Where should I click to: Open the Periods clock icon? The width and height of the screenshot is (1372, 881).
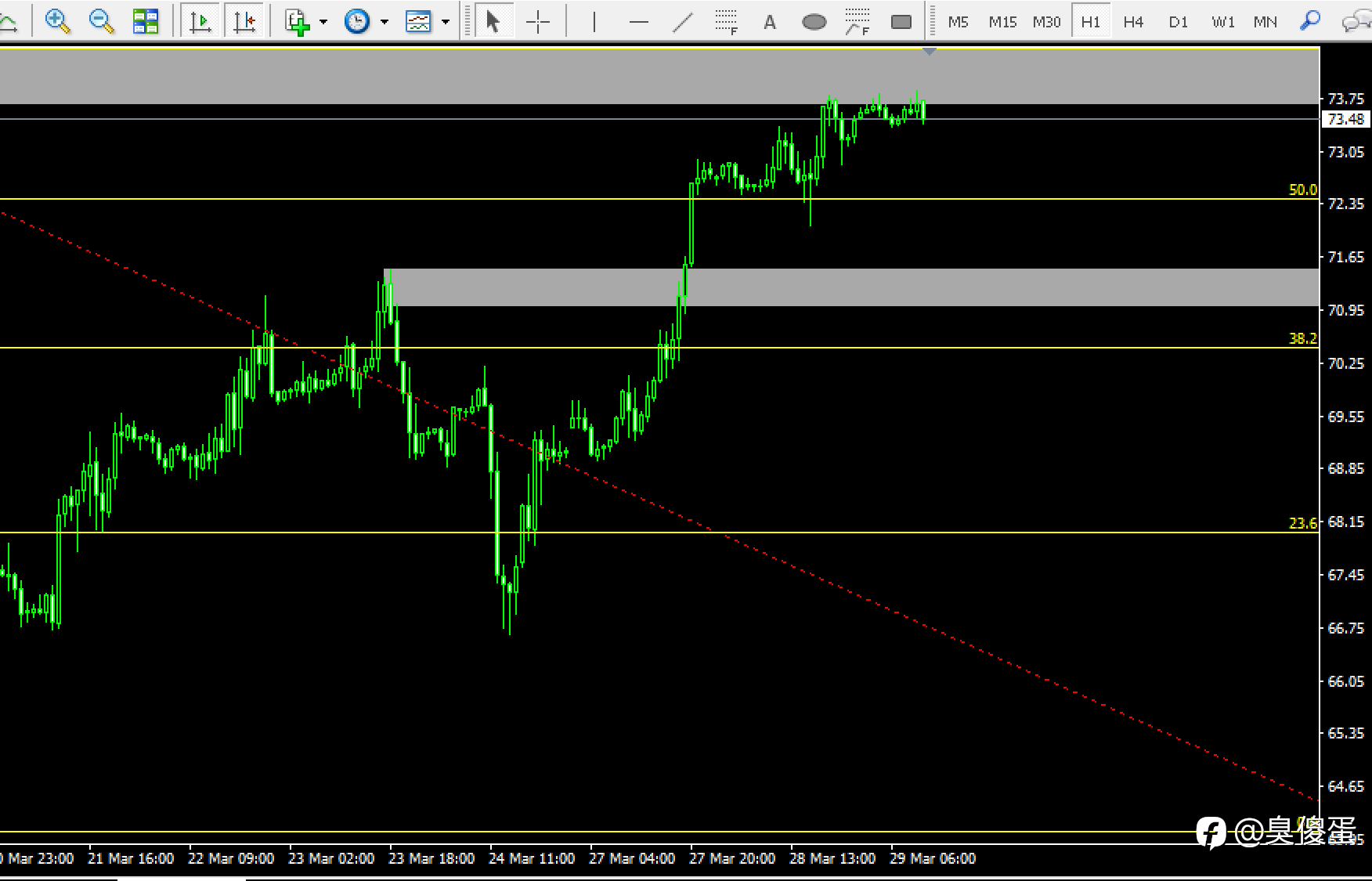(357, 21)
